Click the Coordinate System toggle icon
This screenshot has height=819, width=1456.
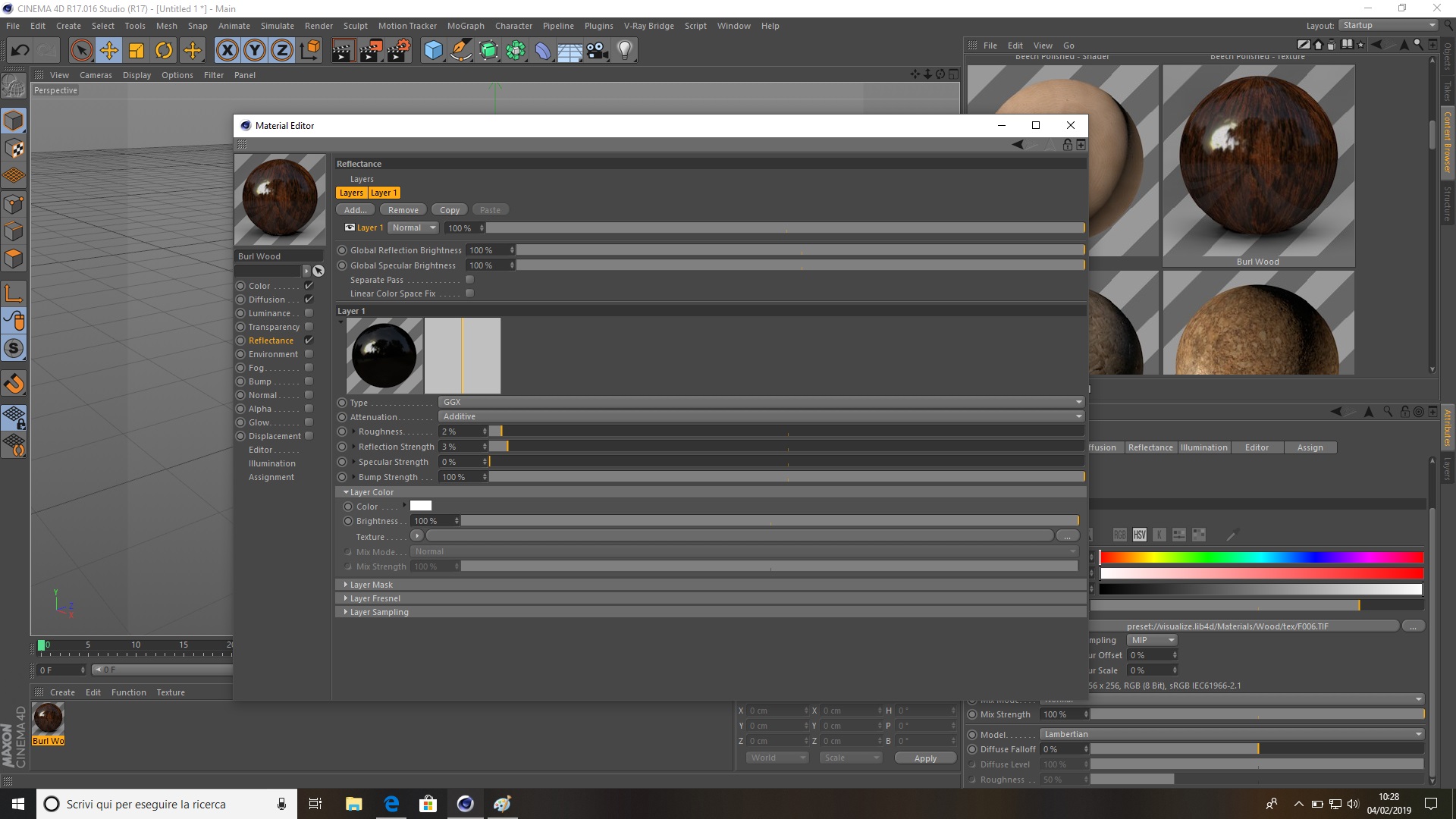(309, 51)
